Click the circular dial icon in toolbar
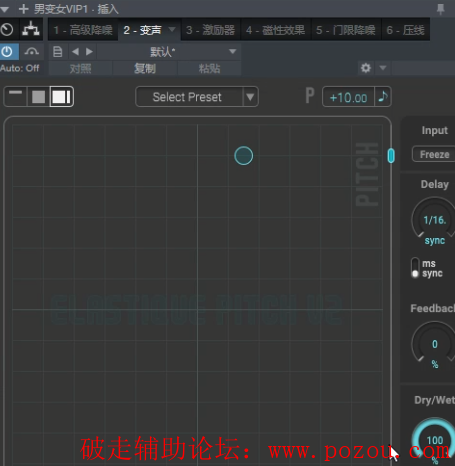Screen dimensions: 455x466 (x=7, y=30)
